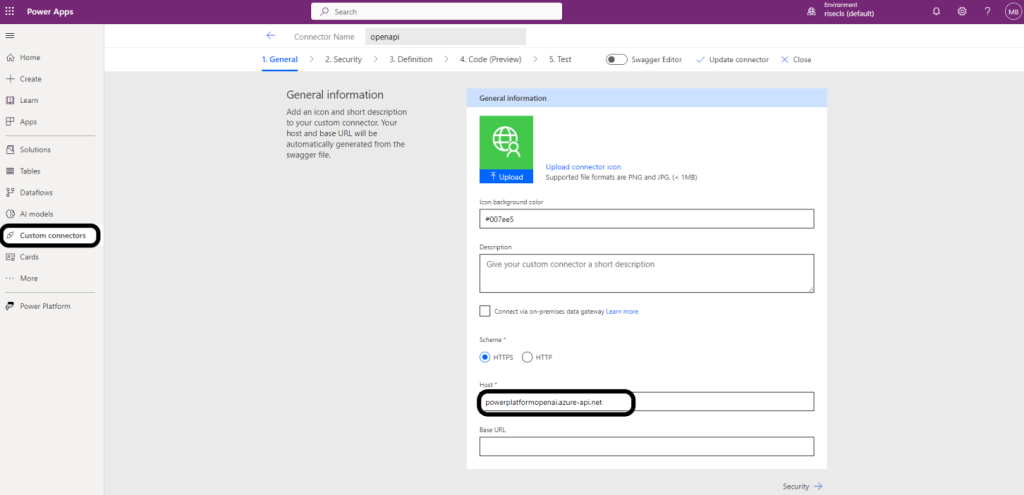Open the MB user account avatar
The width and height of the screenshot is (1024, 495).
[x=1010, y=11]
